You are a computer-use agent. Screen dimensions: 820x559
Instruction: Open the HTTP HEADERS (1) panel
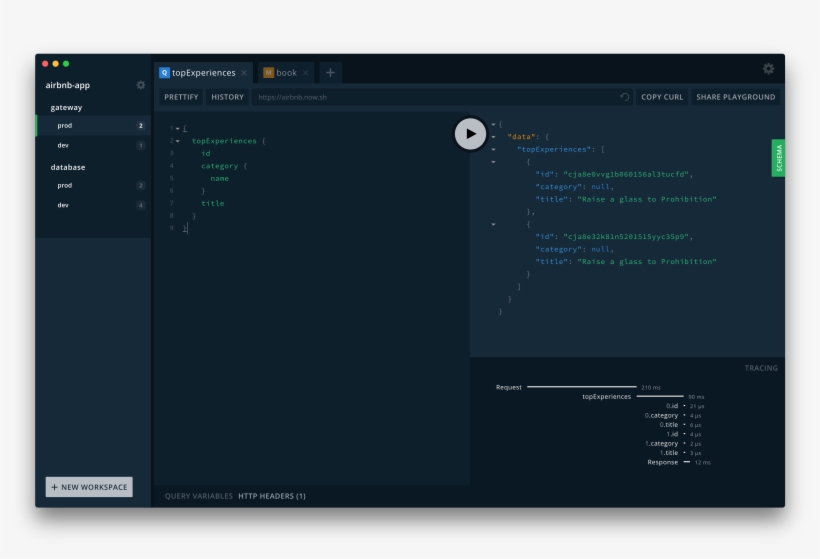pyautogui.click(x=272, y=496)
